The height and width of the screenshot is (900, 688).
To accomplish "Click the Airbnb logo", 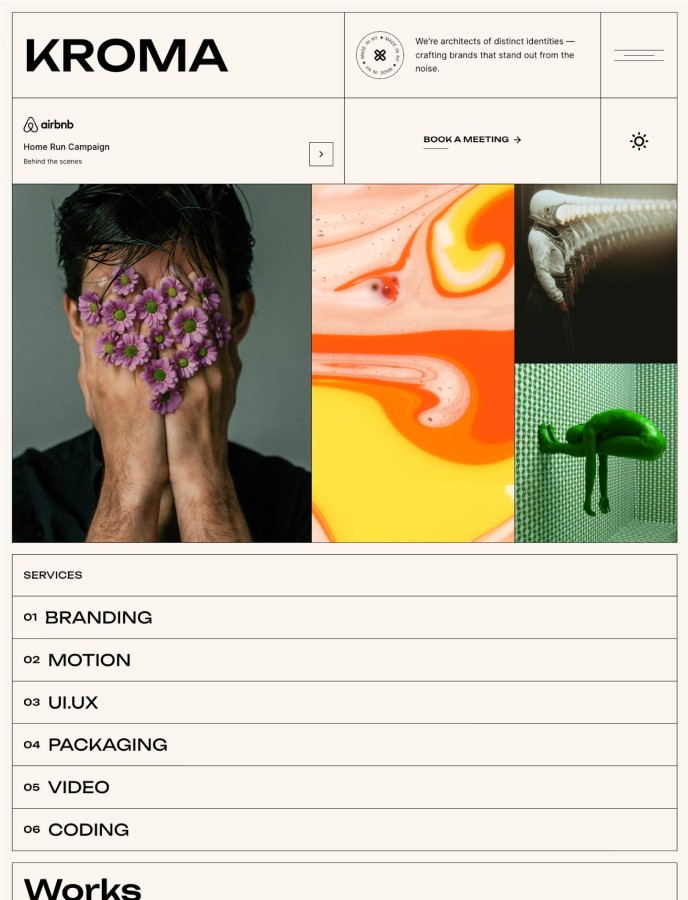I will (x=48, y=125).
